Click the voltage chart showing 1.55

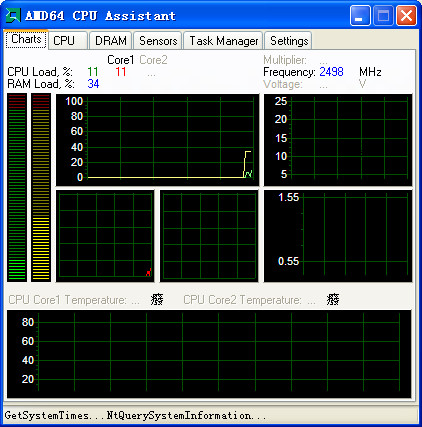tap(338, 236)
